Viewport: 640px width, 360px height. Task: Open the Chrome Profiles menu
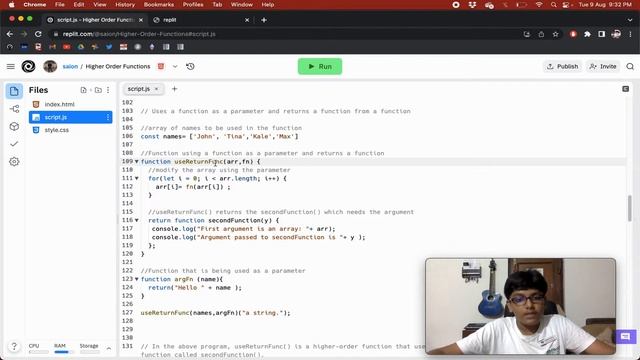[193, 4]
